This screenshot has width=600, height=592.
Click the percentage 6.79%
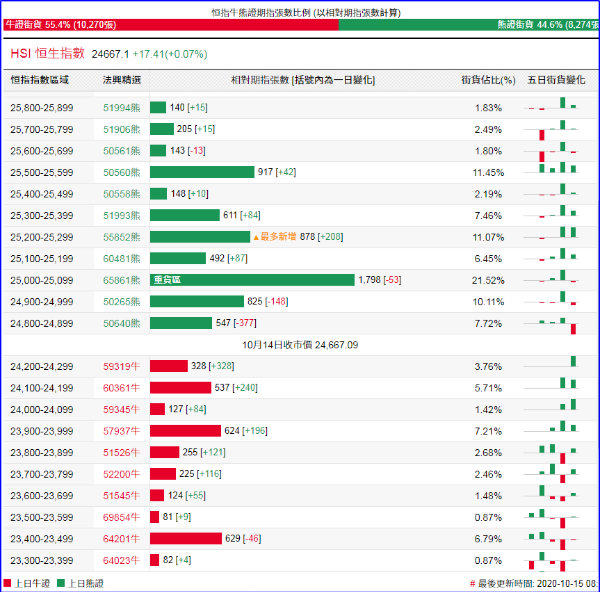pyautogui.click(x=488, y=539)
